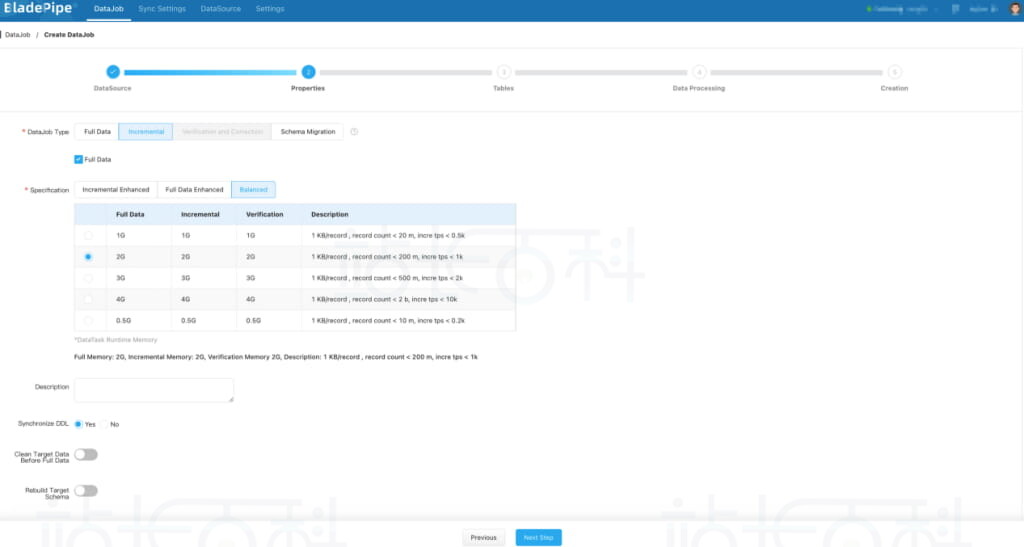This screenshot has height=547, width=1024.
Task: Toggle Clean Target Data Before Full Data
Action: point(86,455)
